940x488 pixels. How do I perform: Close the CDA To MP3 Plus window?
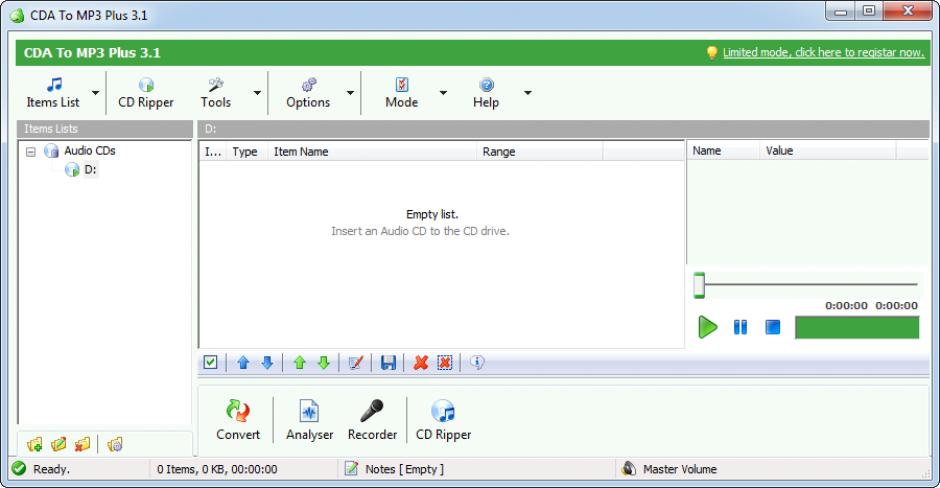[908, 11]
